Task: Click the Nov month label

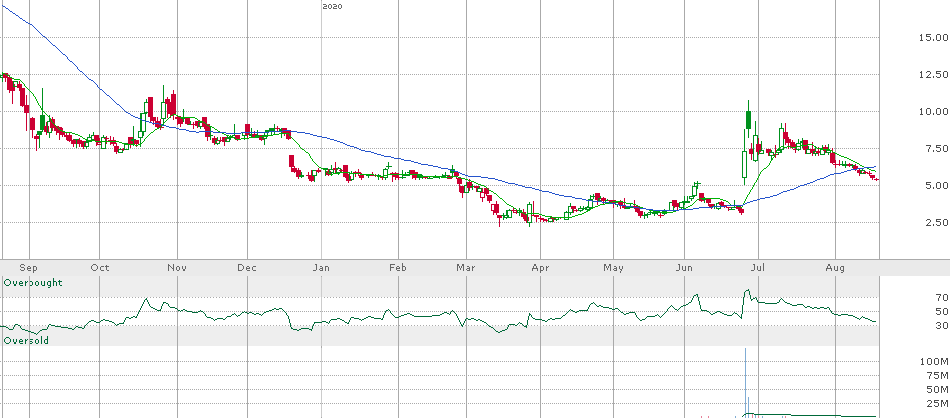Action: (x=177, y=268)
